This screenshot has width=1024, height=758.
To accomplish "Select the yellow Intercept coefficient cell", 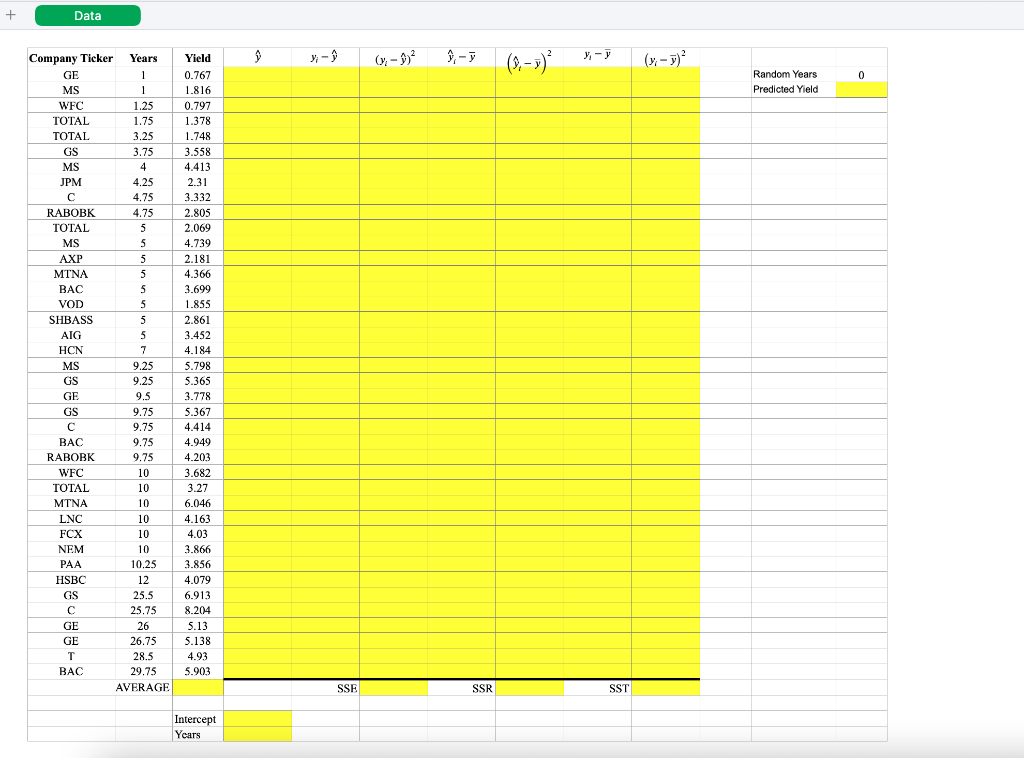I will 256,719.
